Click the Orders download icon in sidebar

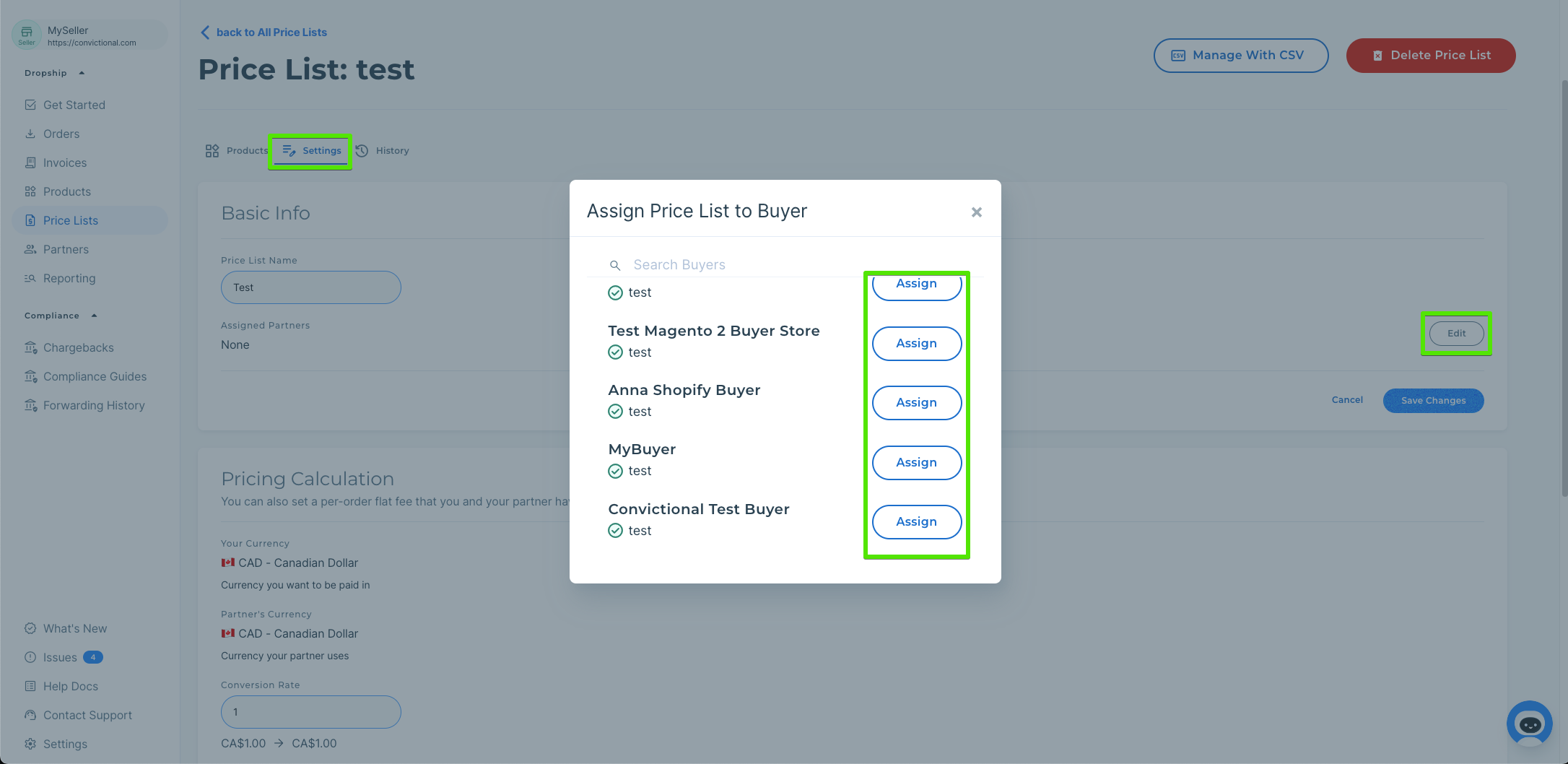[x=30, y=134]
